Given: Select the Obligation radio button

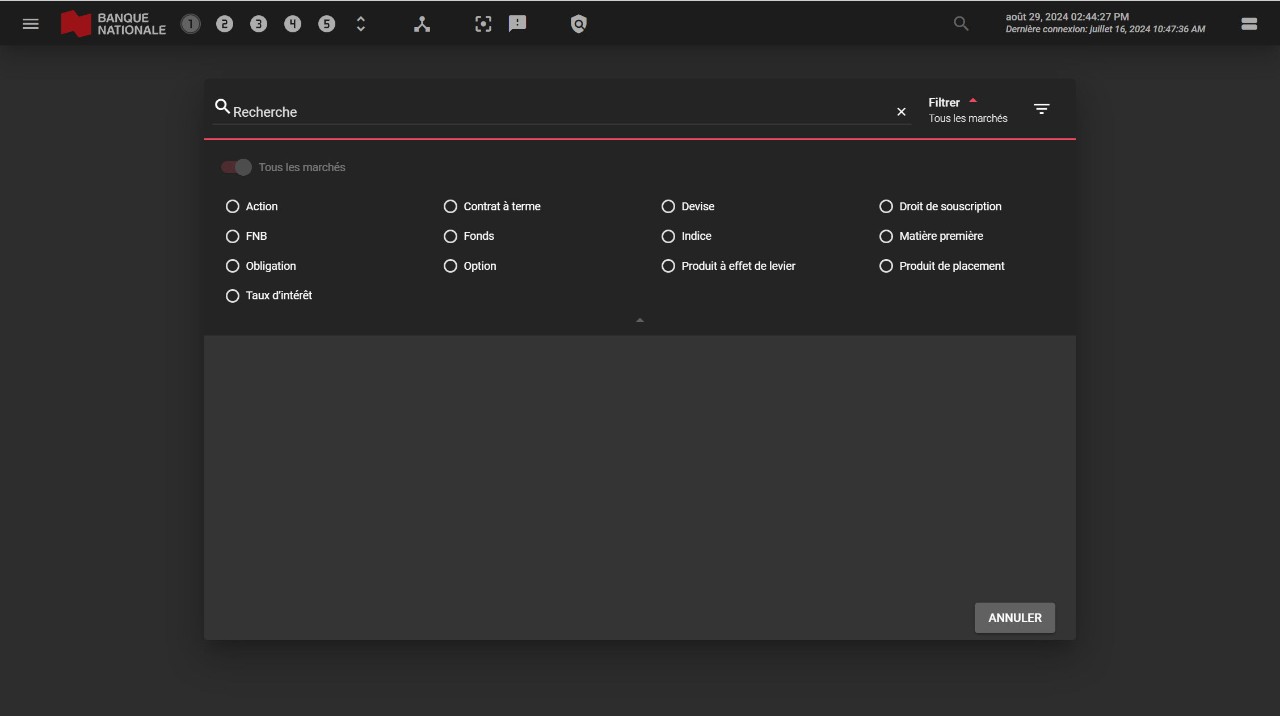Looking at the screenshot, I should coord(232,266).
